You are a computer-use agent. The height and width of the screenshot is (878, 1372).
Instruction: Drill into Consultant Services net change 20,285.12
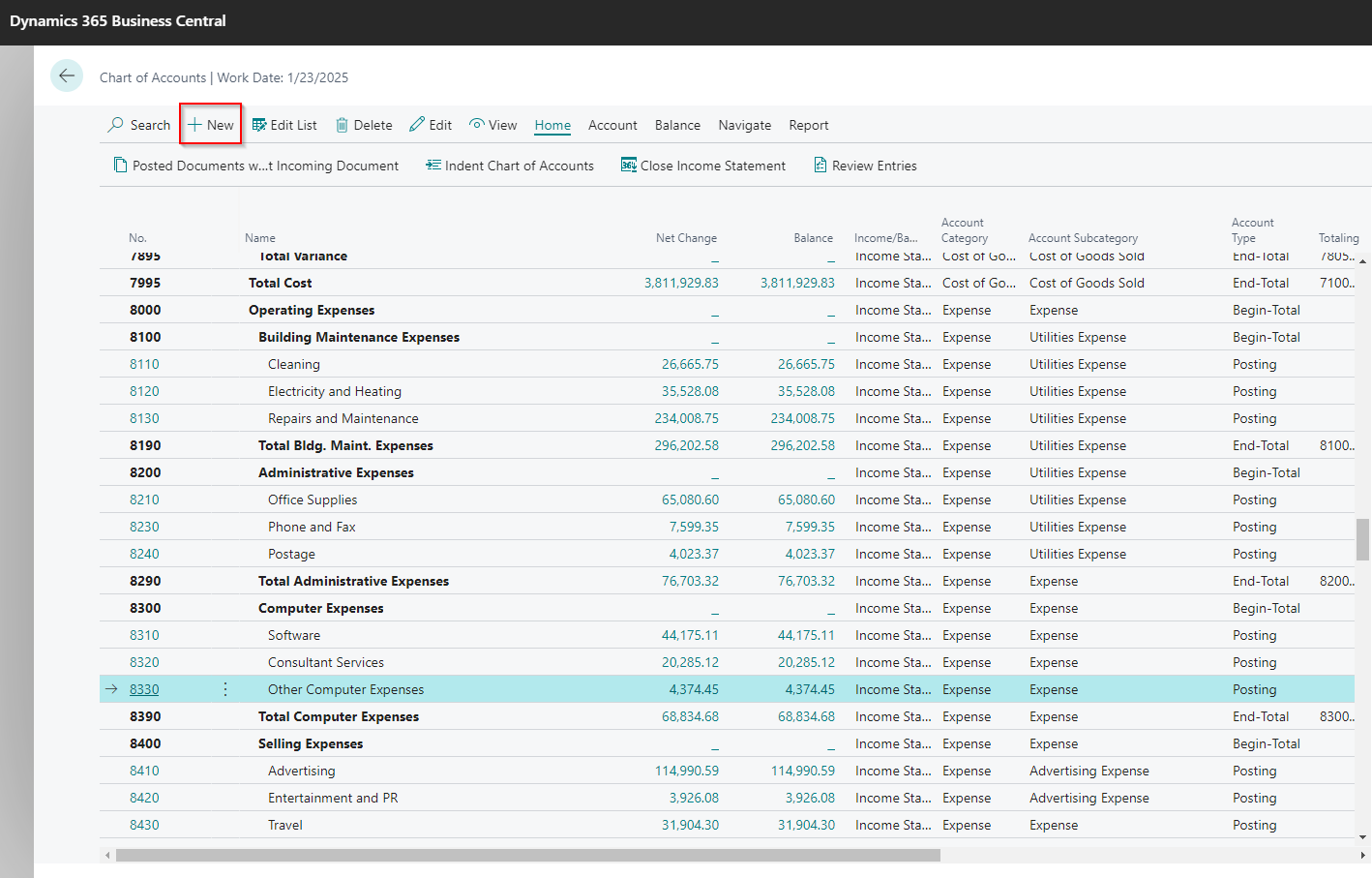click(690, 662)
